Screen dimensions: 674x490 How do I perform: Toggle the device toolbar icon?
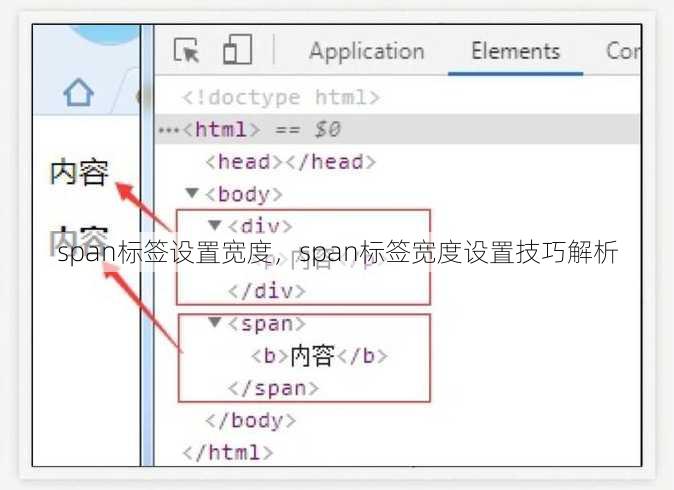(x=238, y=50)
